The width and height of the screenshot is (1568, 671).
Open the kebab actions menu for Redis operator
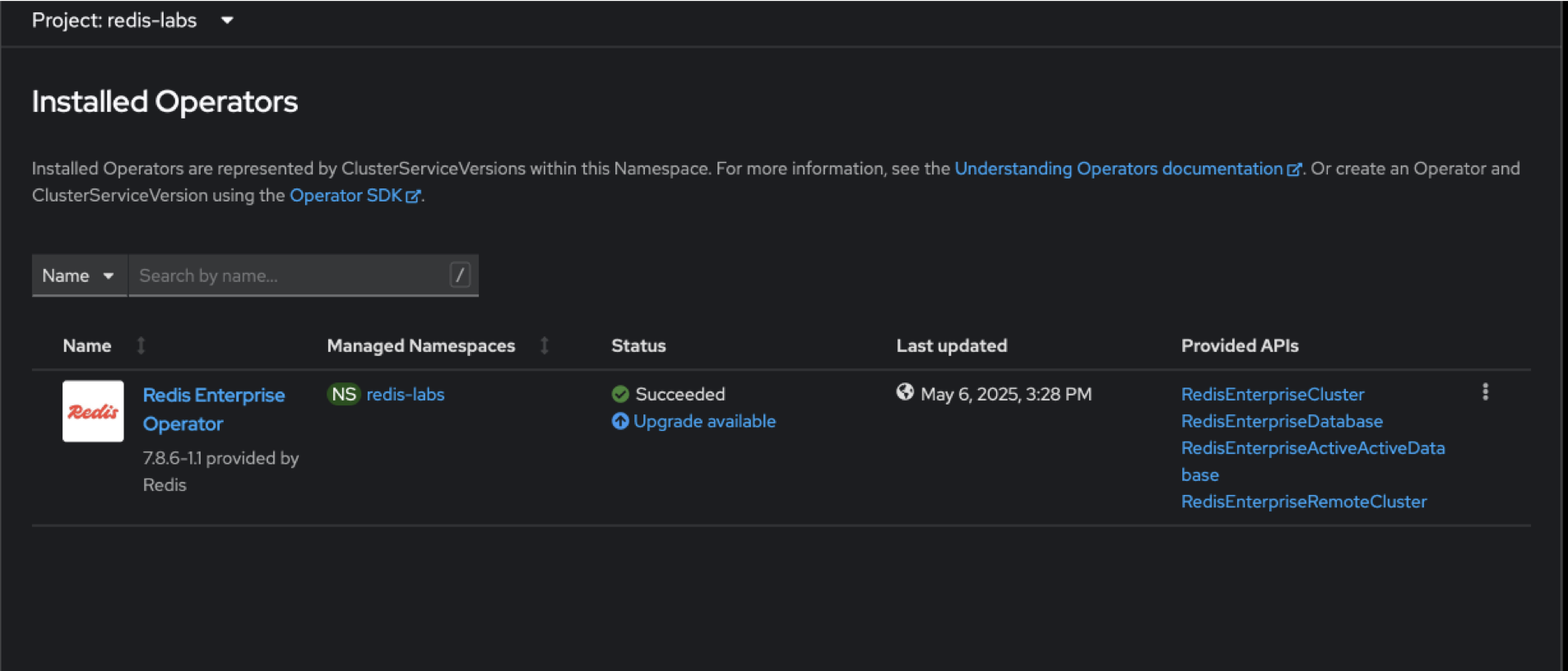pos(1485,392)
